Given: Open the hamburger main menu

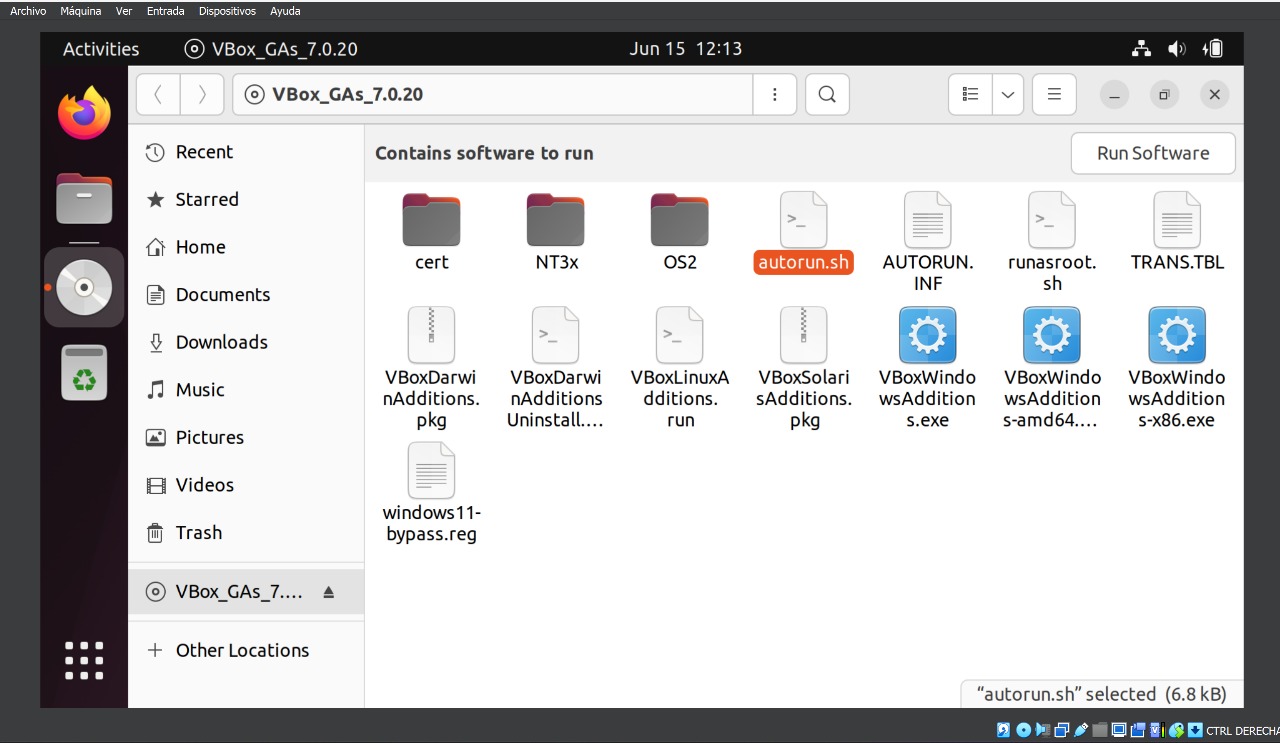Looking at the screenshot, I should [1054, 94].
